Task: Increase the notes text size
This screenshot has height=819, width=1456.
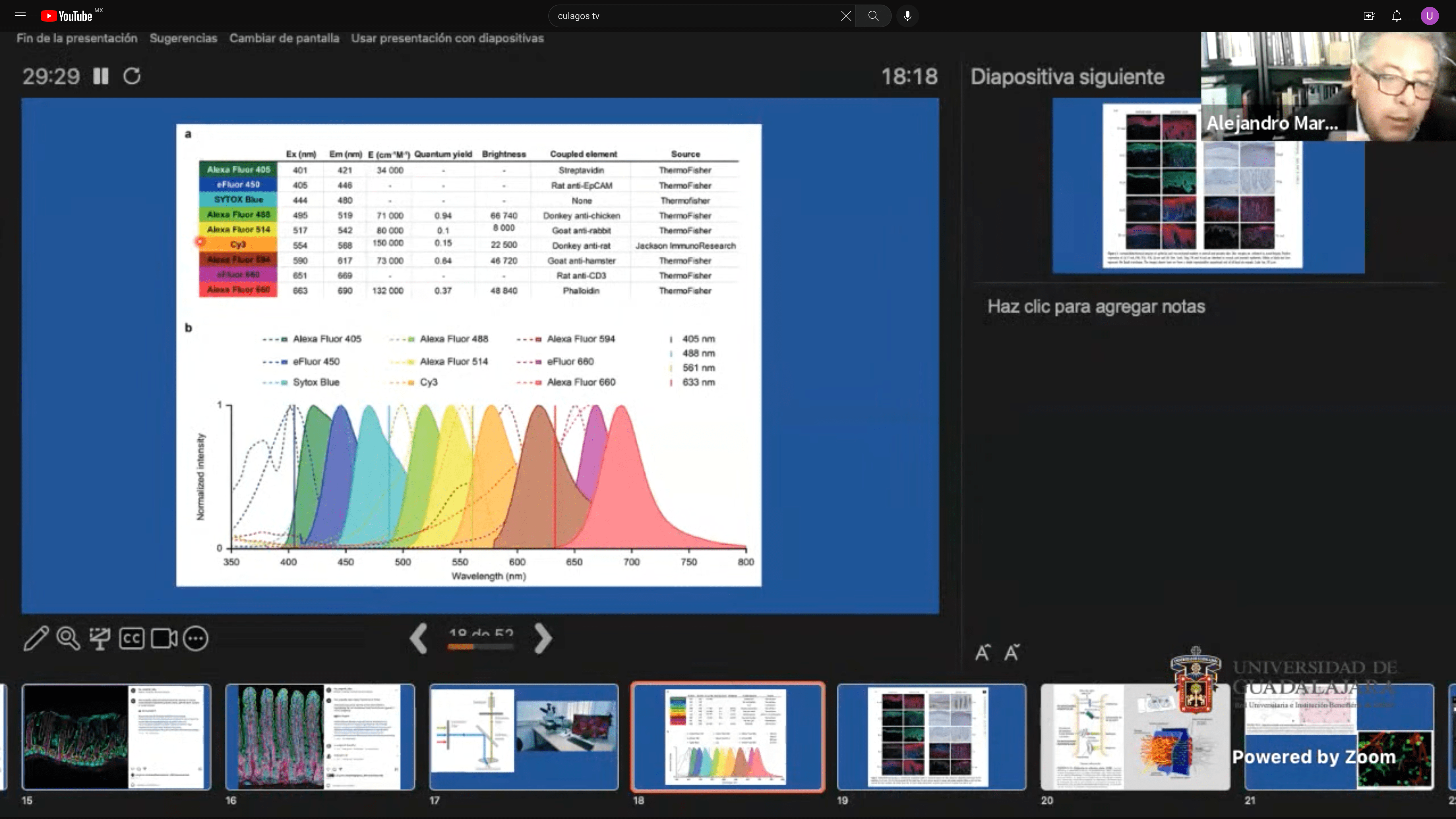Action: pos(982,652)
